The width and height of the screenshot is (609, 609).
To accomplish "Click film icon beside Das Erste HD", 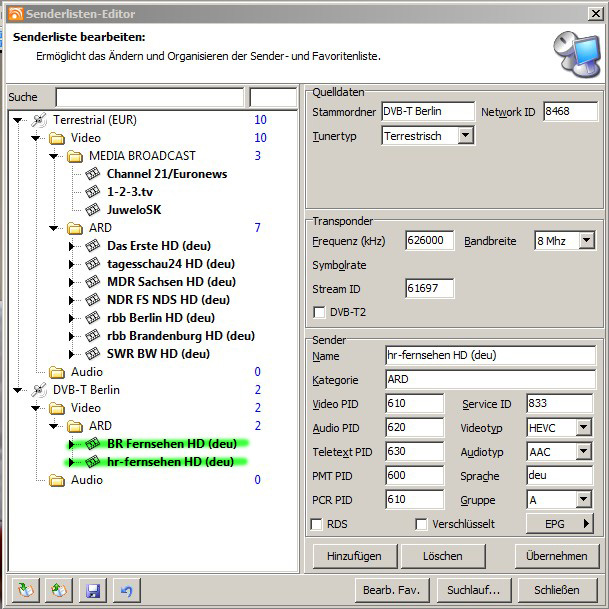I will 93,245.
